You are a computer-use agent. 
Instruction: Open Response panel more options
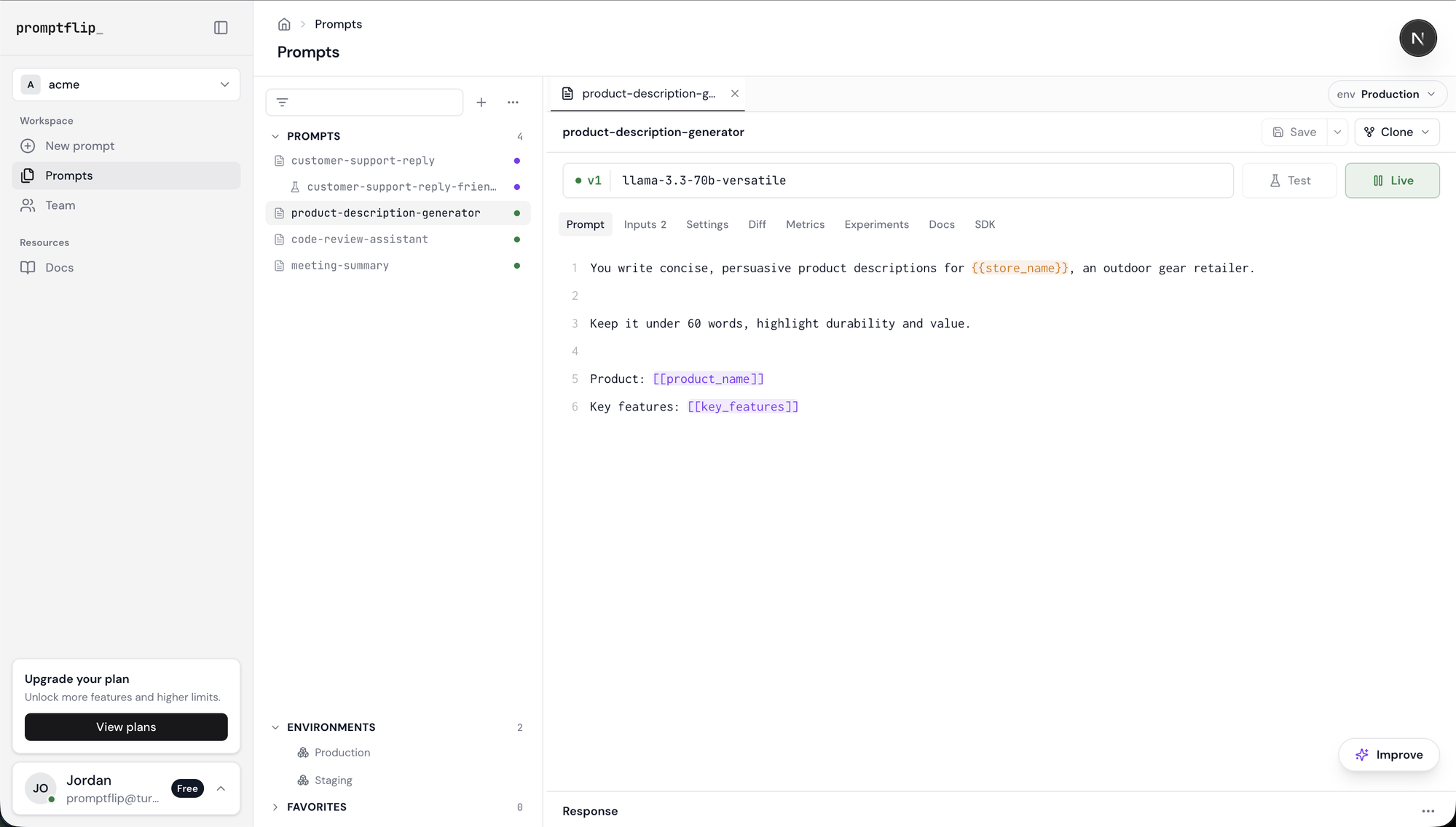[x=1428, y=811]
